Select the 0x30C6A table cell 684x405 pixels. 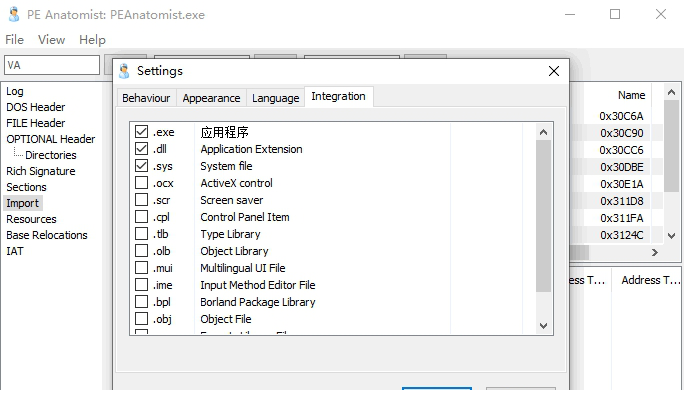click(x=621, y=116)
